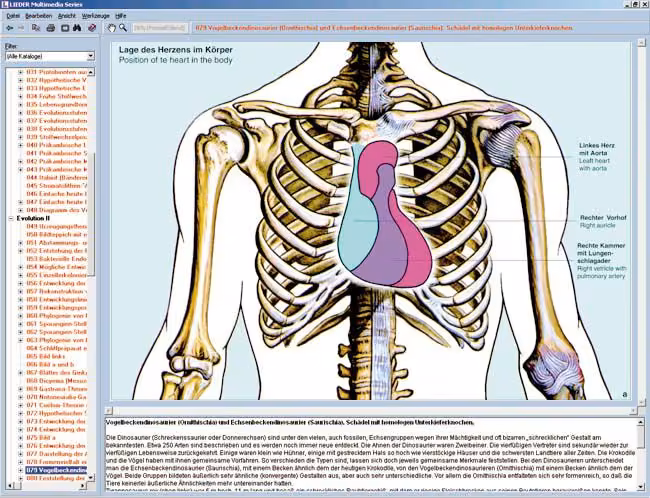Expand tree item 051 Abstammungs
Screen dimensions: 650x498
20,243
